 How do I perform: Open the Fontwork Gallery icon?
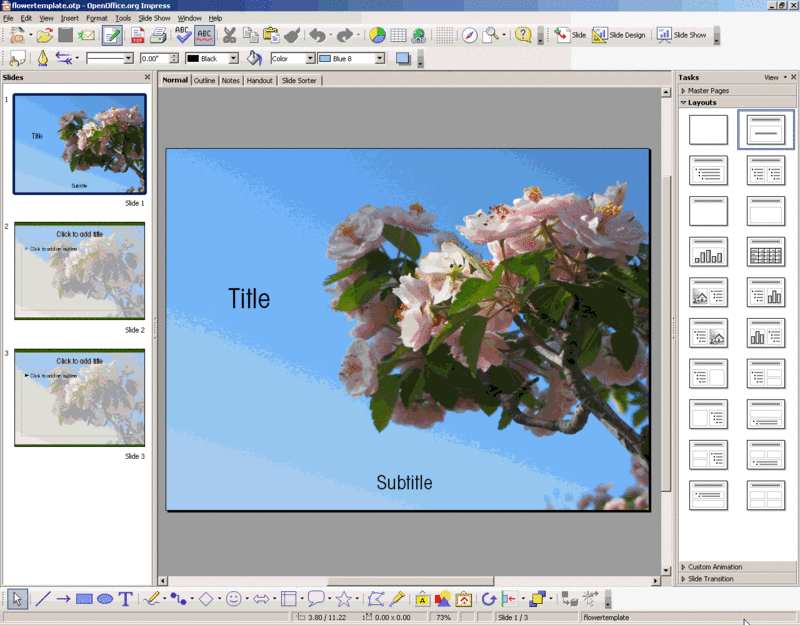pos(422,598)
